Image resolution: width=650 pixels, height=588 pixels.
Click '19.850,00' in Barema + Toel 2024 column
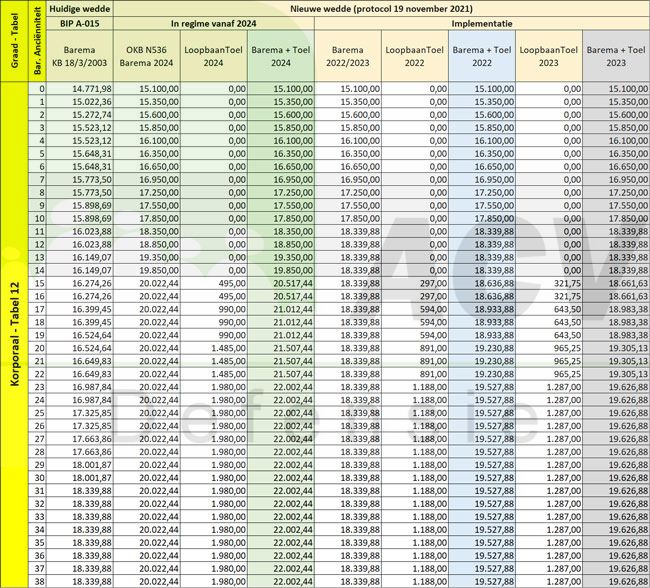point(293,270)
